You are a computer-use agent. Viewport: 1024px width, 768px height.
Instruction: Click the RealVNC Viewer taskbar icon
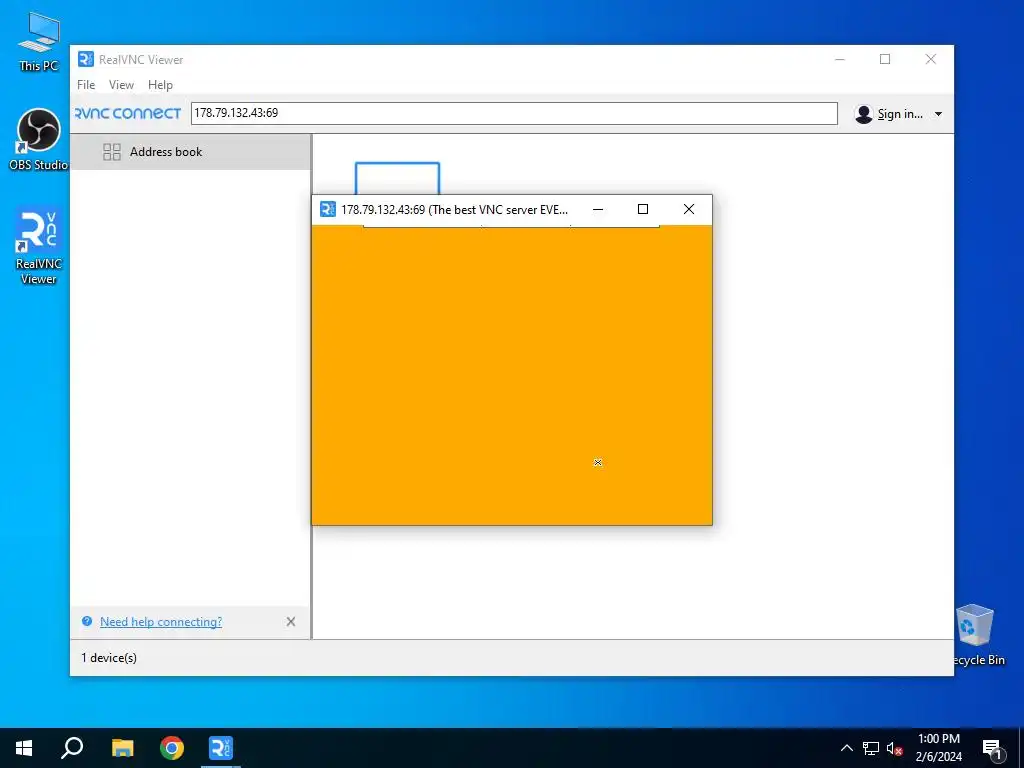pyautogui.click(x=221, y=748)
